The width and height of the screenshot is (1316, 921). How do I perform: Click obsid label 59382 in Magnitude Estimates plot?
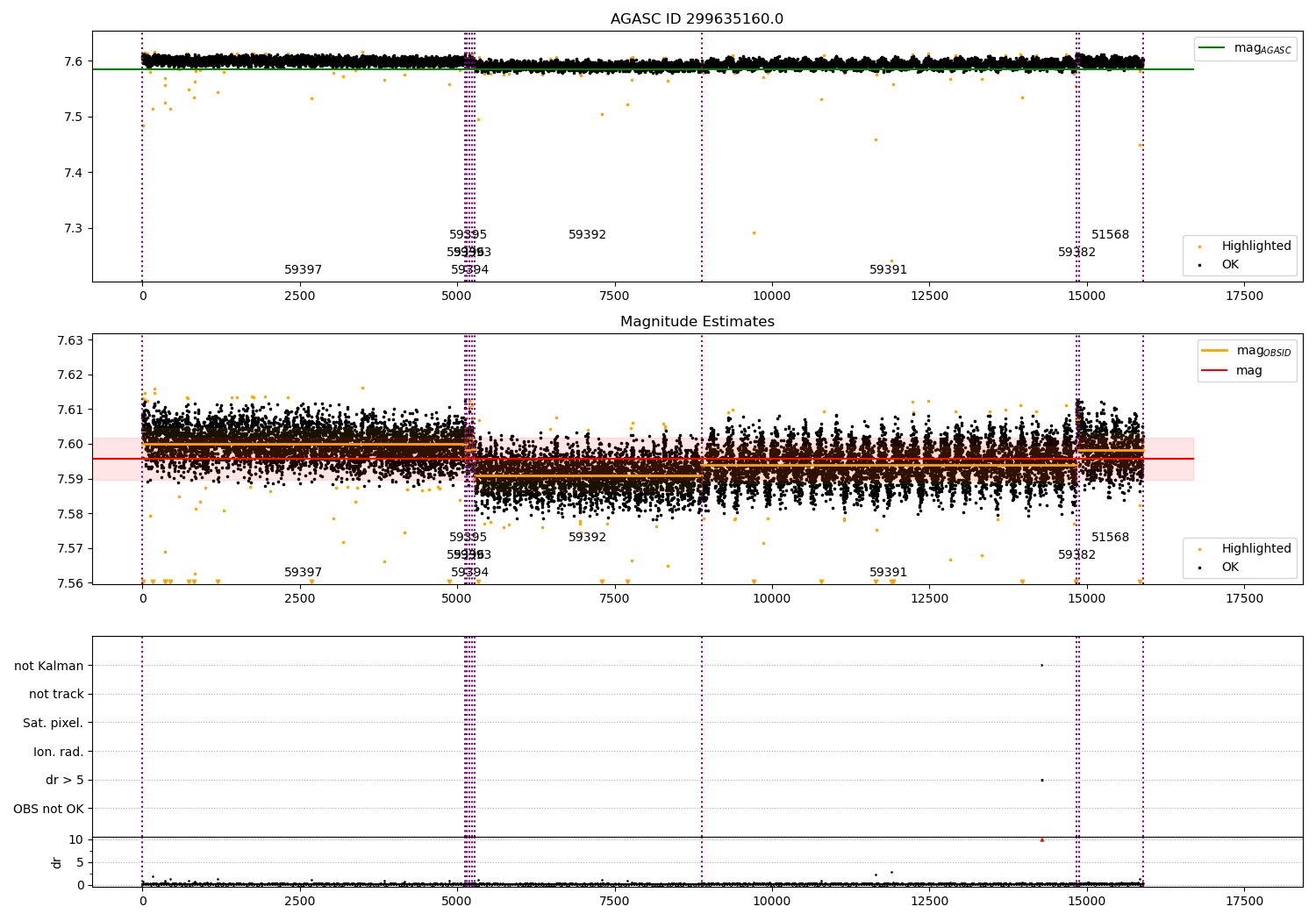[1076, 555]
